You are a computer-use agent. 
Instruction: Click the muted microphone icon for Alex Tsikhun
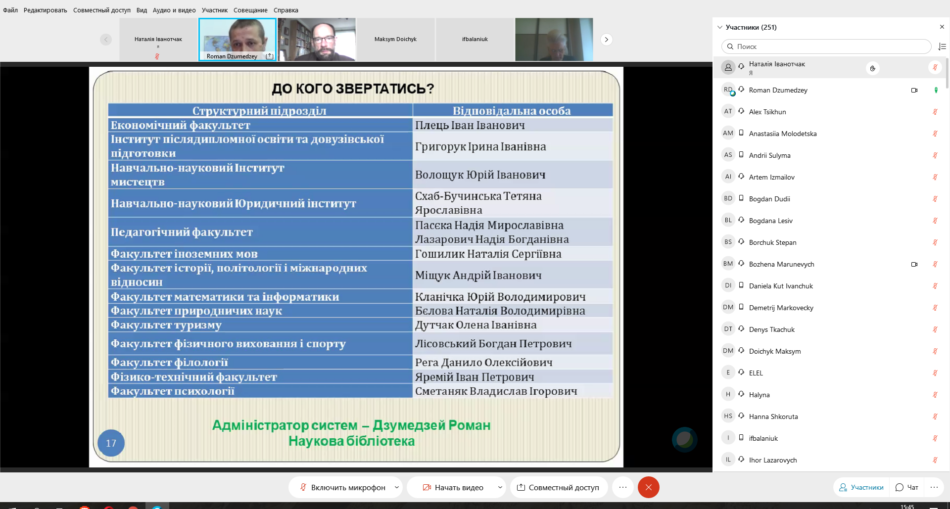click(x=935, y=112)
